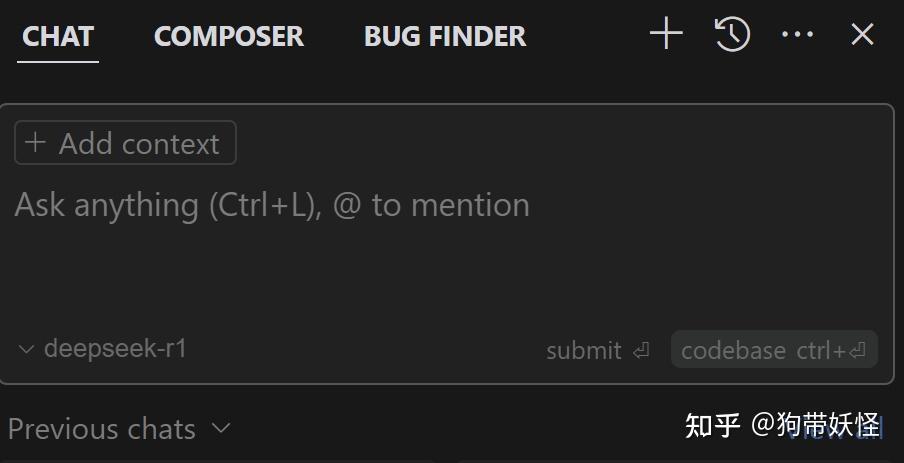This screenshot has width=904, height=463.
Task: Click the chevron next to Previous chats
Action: pyautogui.click(x=221, y=429)
